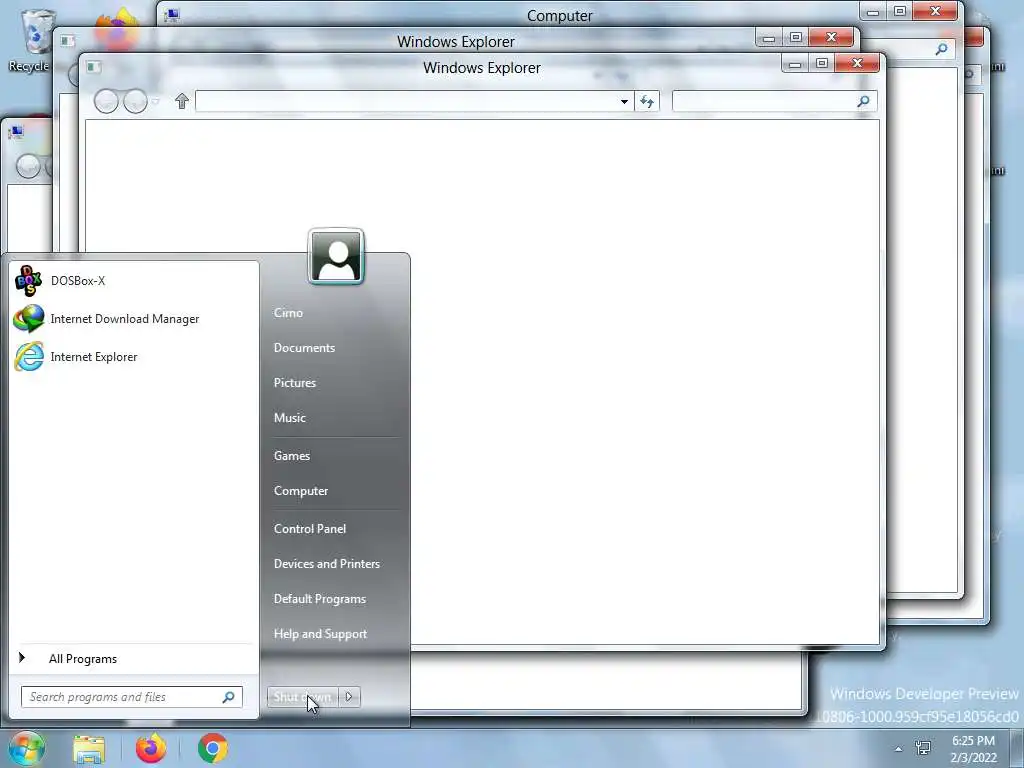Screen dimensions: 1024x768
Task: Click the Back button in front Windows Explorer
Action: pyautogui.click(x=106, y=101)
